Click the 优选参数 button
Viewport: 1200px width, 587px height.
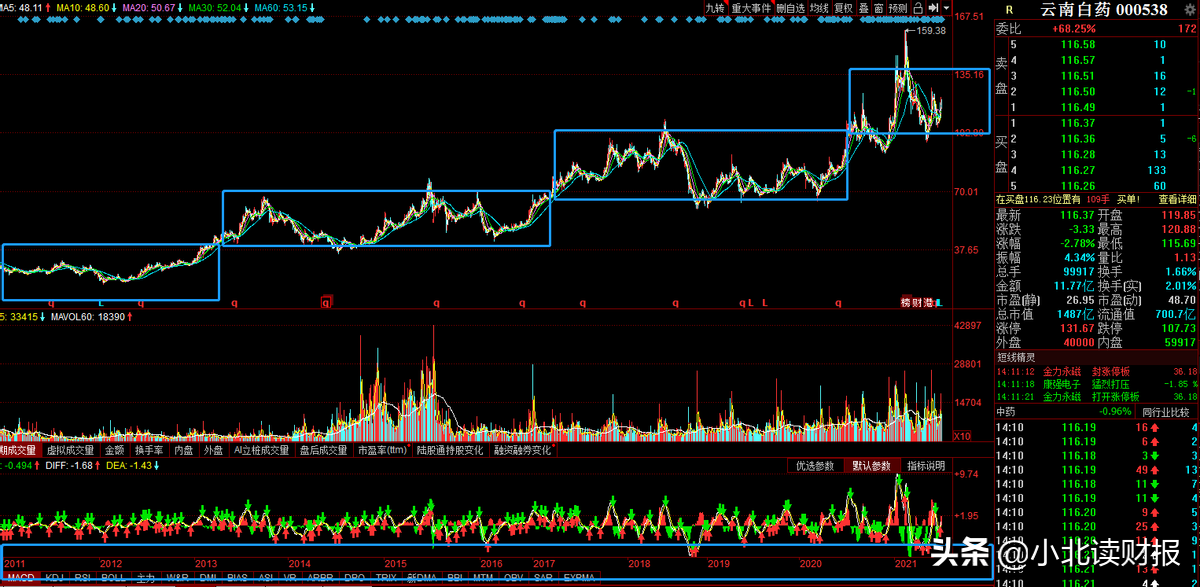815,466
